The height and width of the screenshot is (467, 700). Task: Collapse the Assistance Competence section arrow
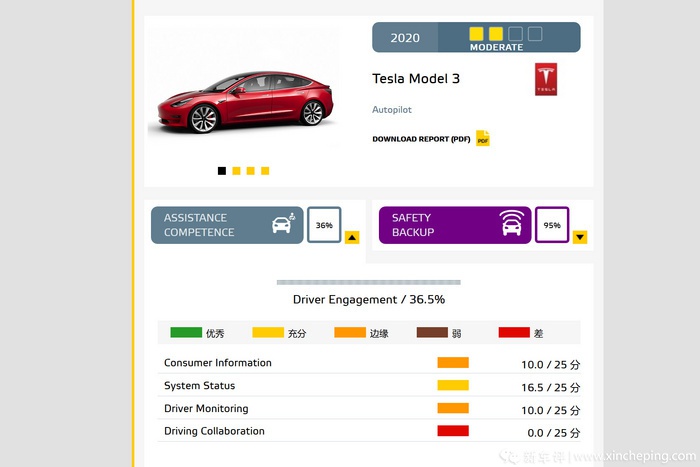click(x=352, y=238)
